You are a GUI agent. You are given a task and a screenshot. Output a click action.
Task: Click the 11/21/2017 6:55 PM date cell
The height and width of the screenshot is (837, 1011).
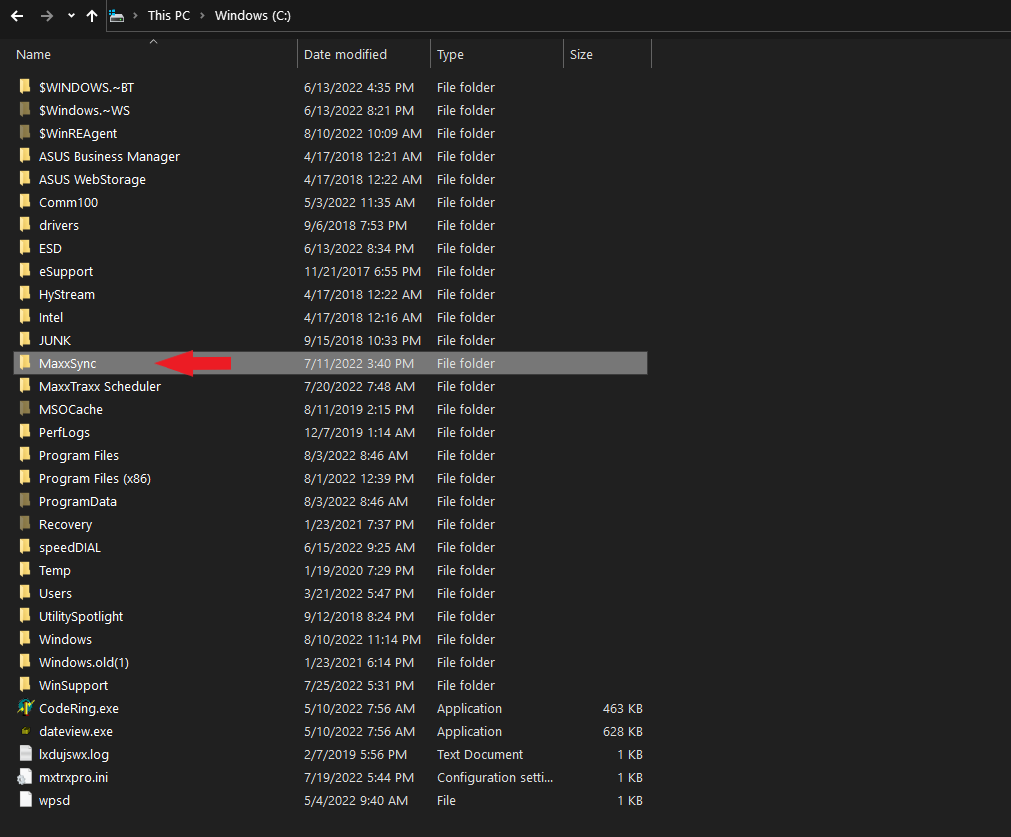pos(362,271)
